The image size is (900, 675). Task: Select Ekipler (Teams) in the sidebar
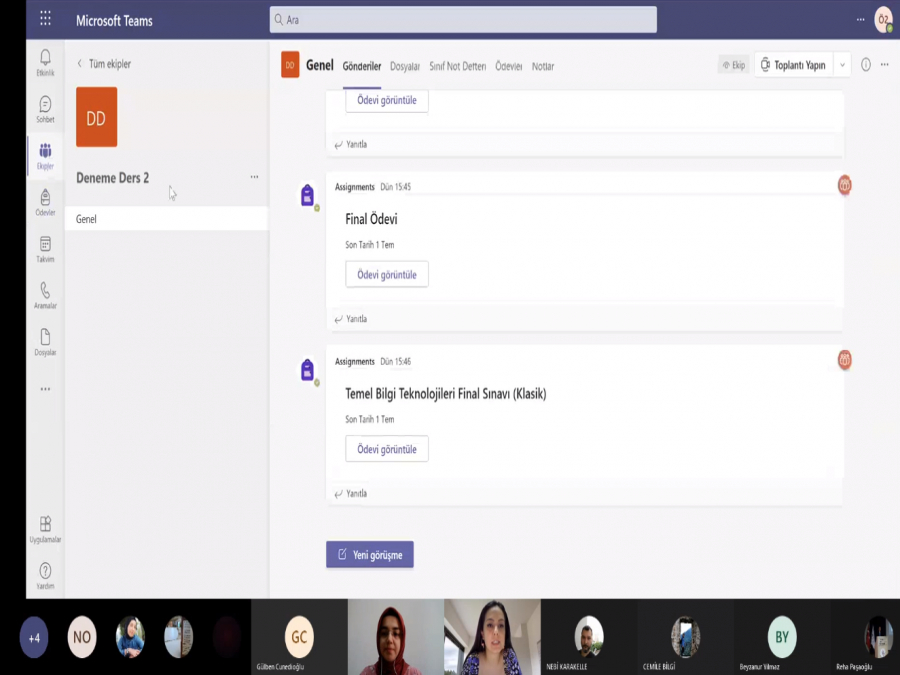(x=45, y=156)
